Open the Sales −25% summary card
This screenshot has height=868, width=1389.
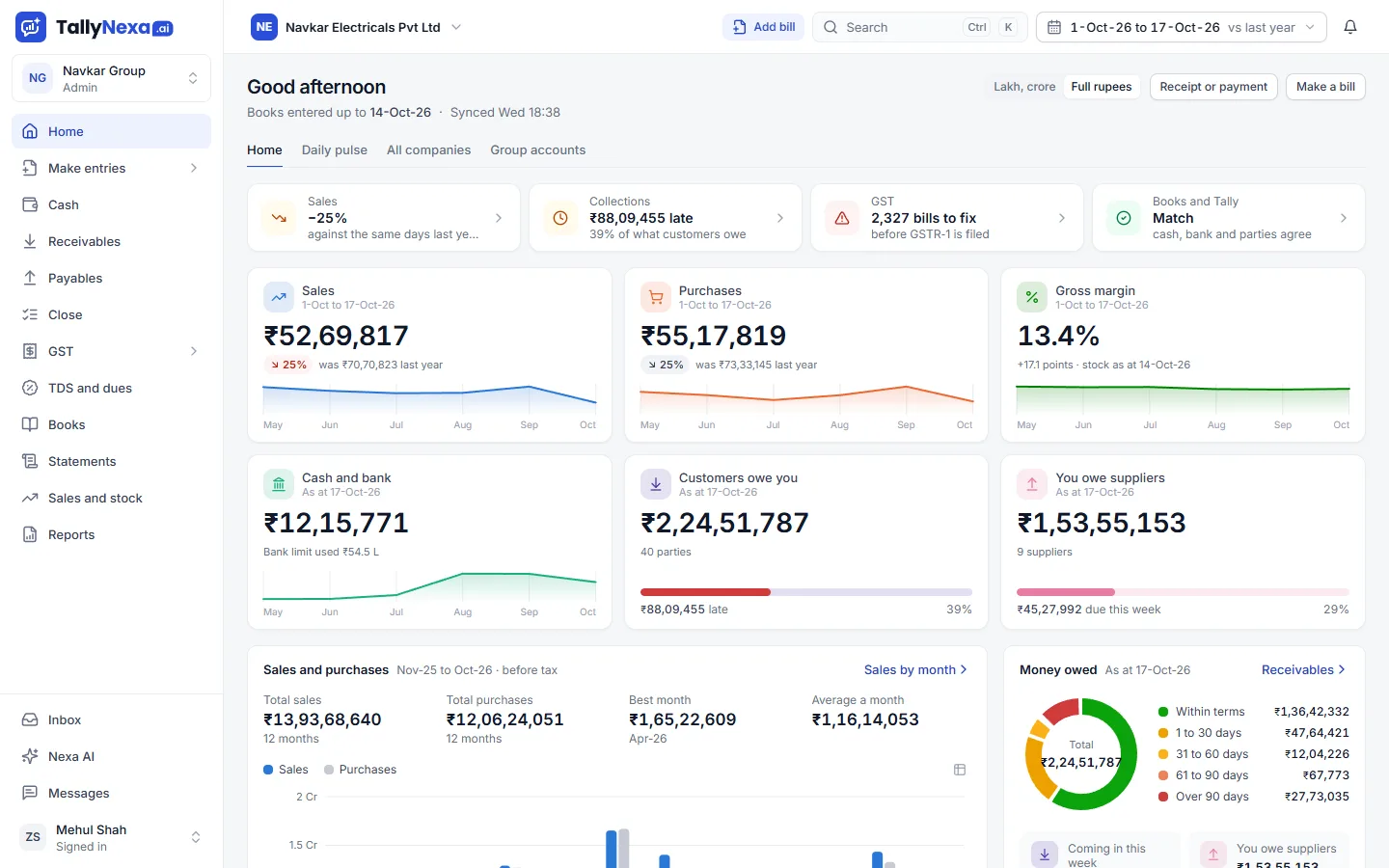point(384,218)
